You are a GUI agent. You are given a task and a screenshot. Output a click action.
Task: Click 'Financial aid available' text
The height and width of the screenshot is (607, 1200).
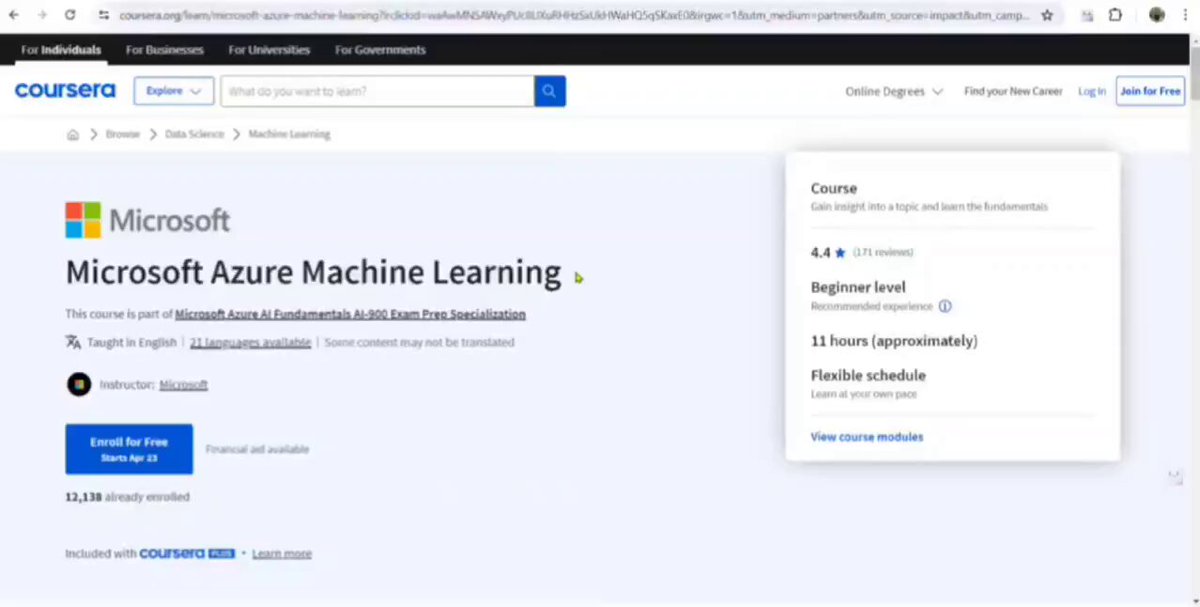[x=257, y=449]
